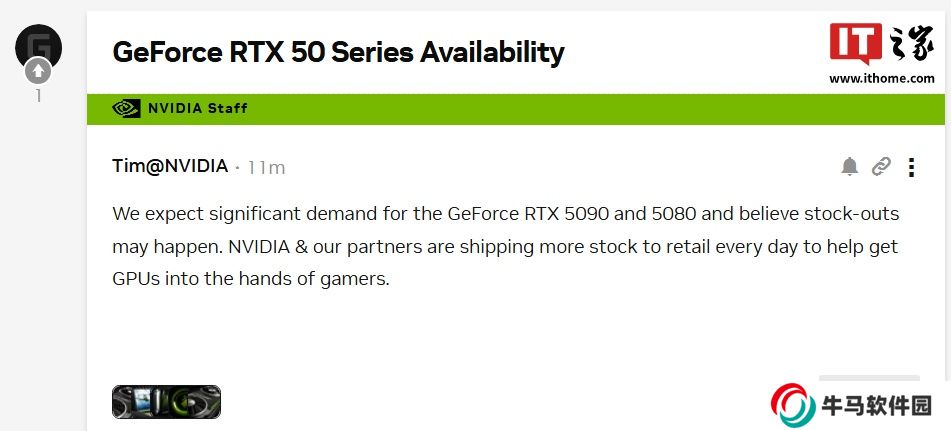
Task: Open the RTX graphics card thumbnail image
Action: (x=166, y=402)
